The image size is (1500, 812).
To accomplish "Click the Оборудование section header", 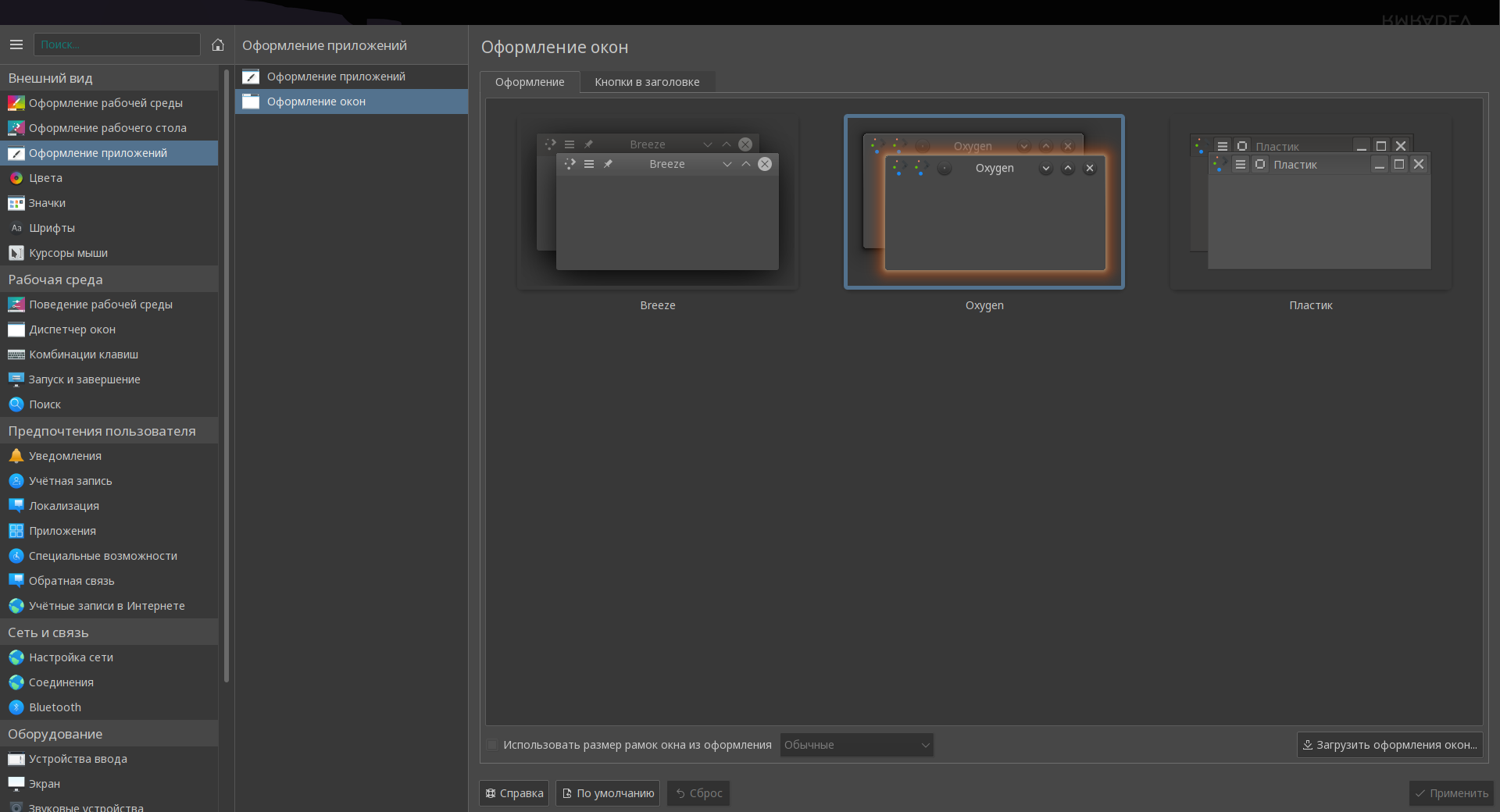I will pos(109,734).
